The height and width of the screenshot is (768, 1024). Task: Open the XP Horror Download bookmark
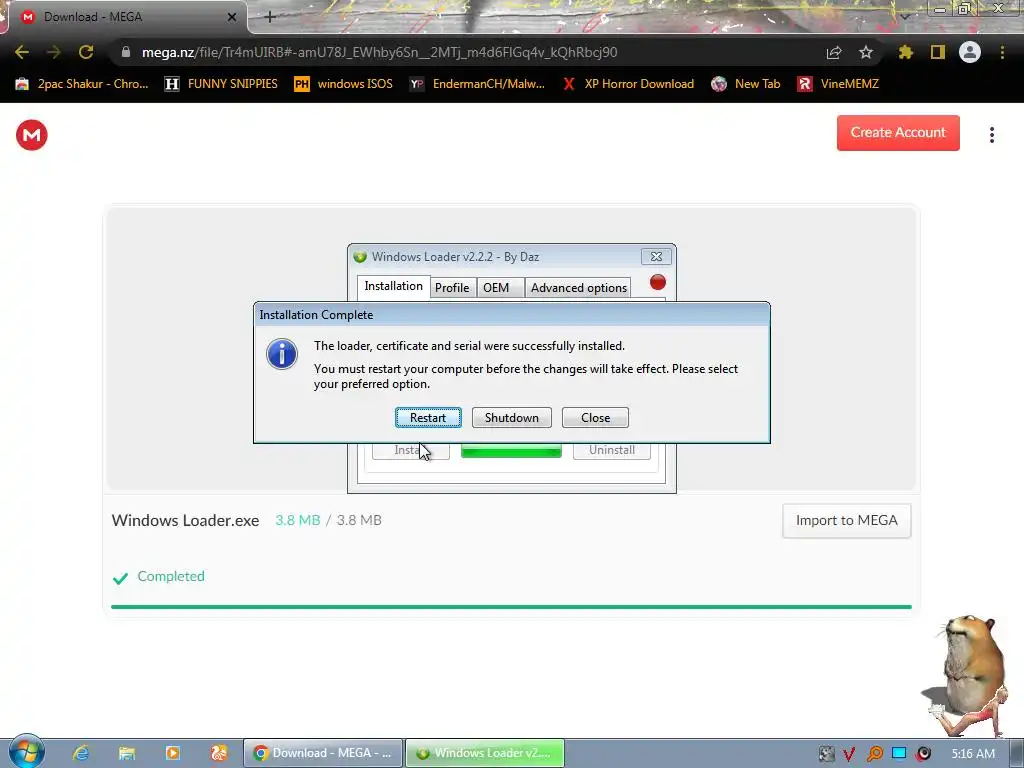pyautogui.click(x=628, y=84)
